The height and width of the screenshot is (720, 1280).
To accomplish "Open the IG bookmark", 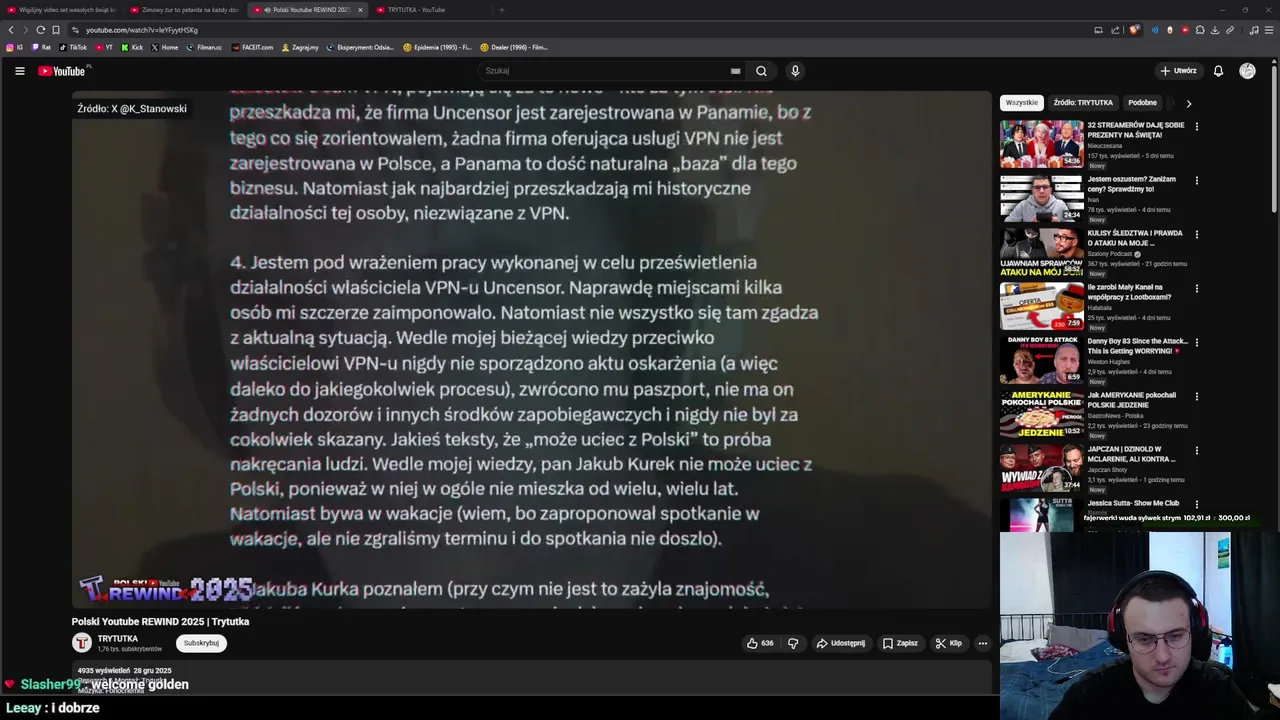I will (15, 47).
